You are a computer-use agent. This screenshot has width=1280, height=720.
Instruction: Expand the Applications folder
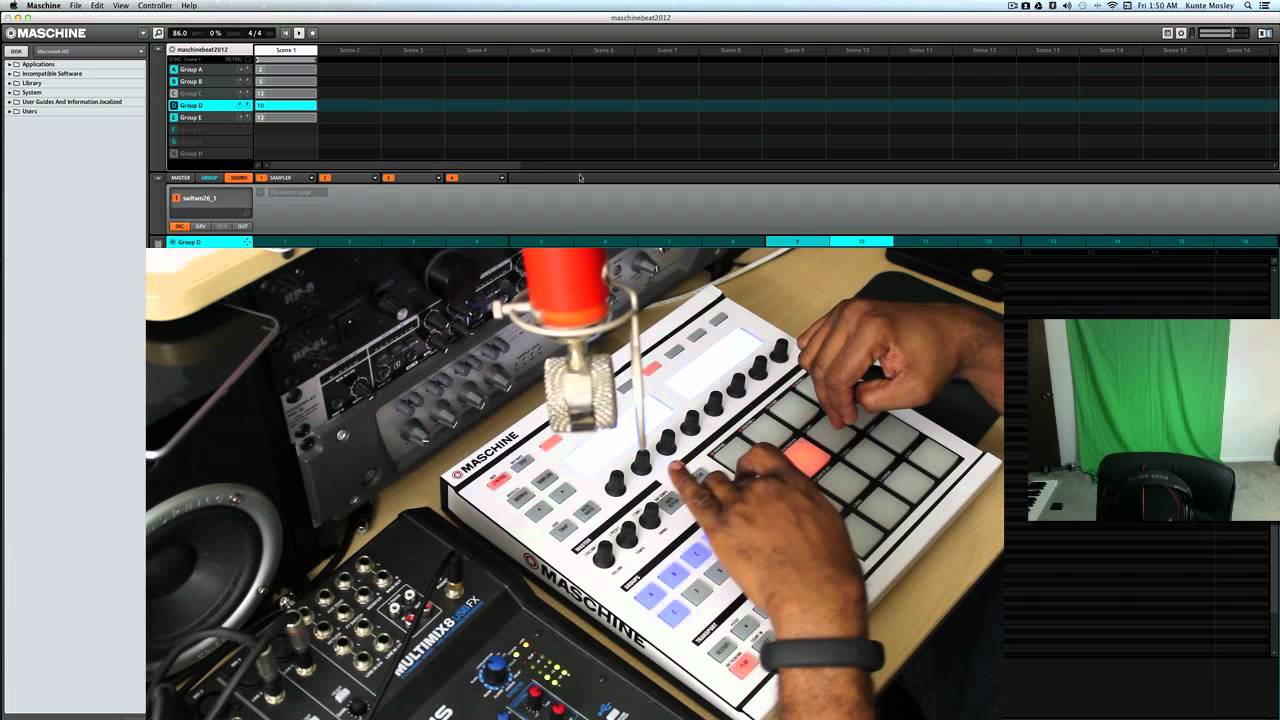pos(9,64)
